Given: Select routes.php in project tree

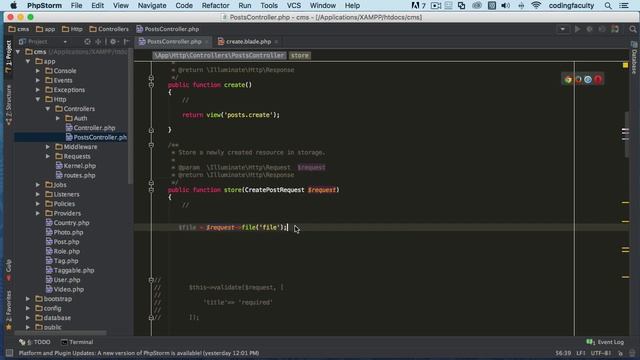Looking at the screenshot, I should (75, 175).
